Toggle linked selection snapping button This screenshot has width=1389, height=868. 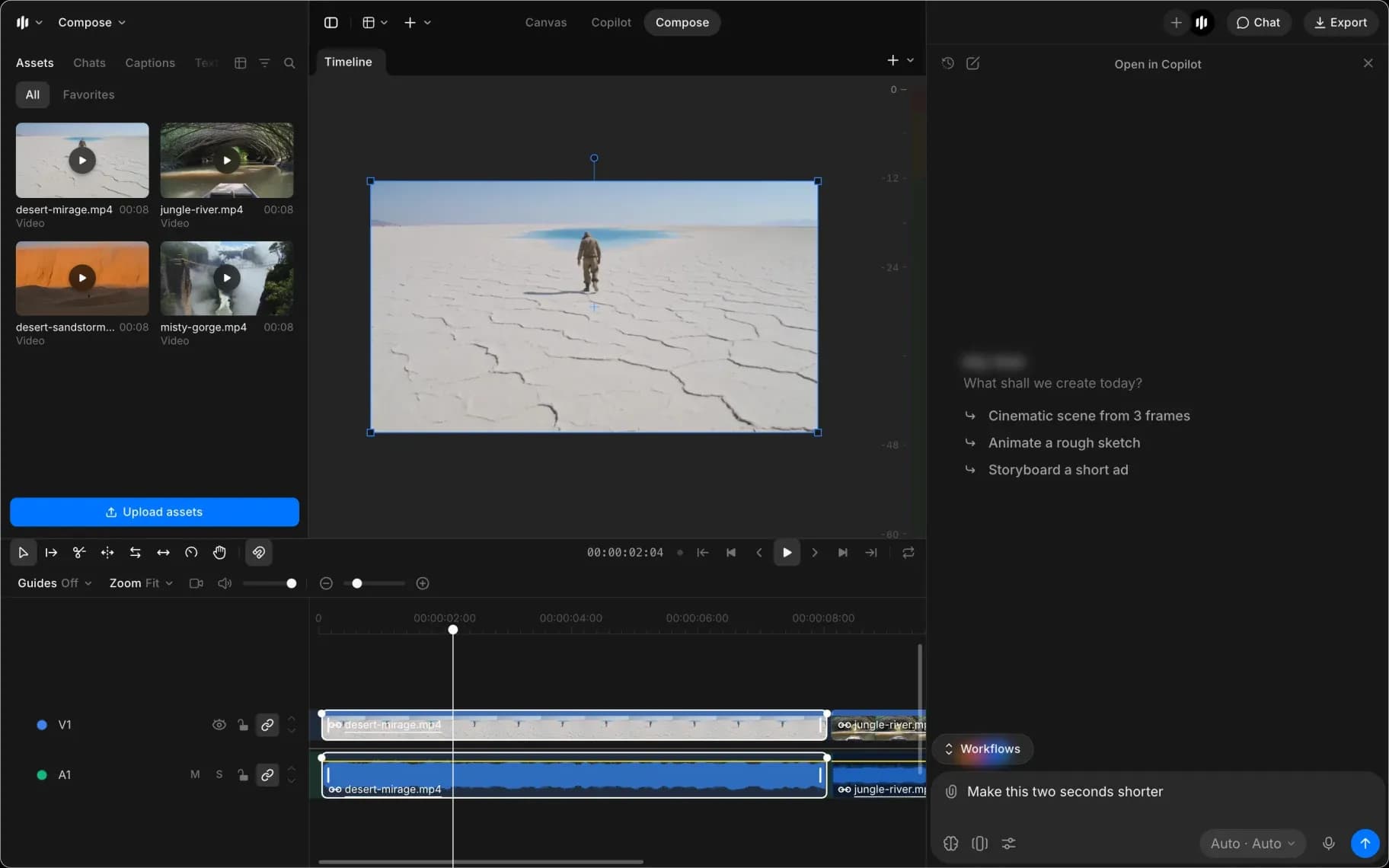pyautogui.click(x=259, y=553)
